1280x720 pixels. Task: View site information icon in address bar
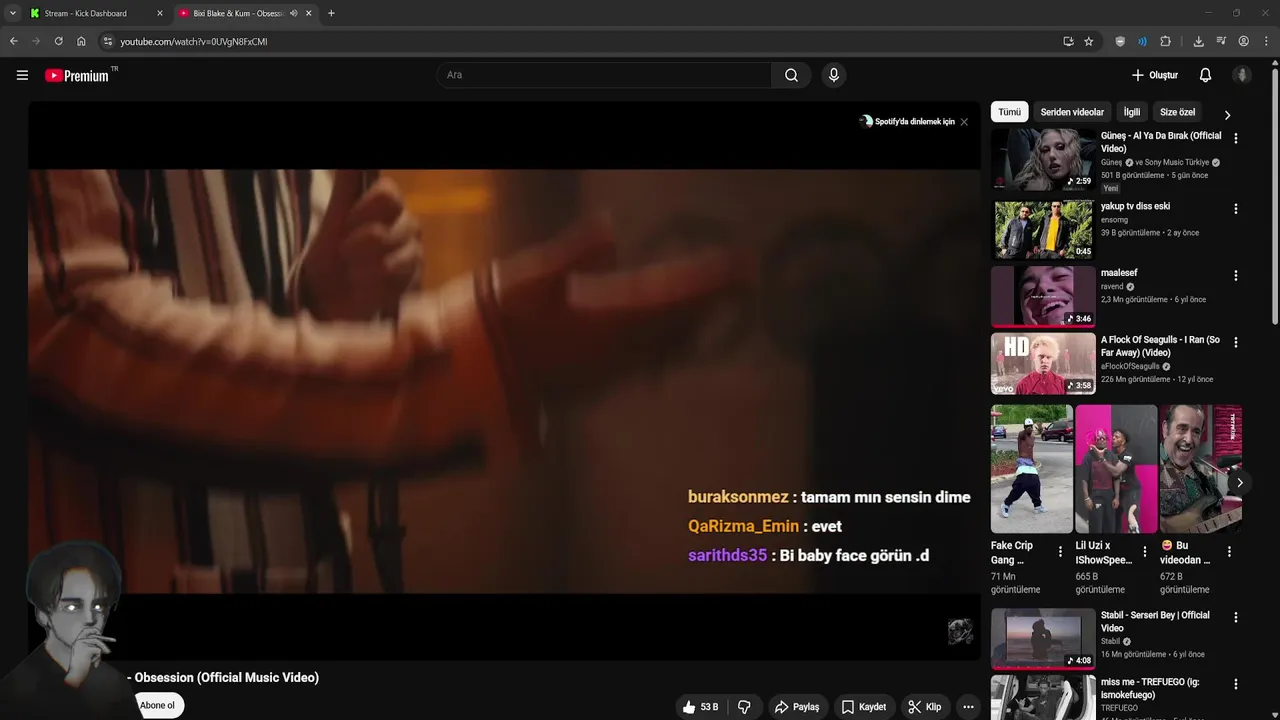[x=108, y=41]
